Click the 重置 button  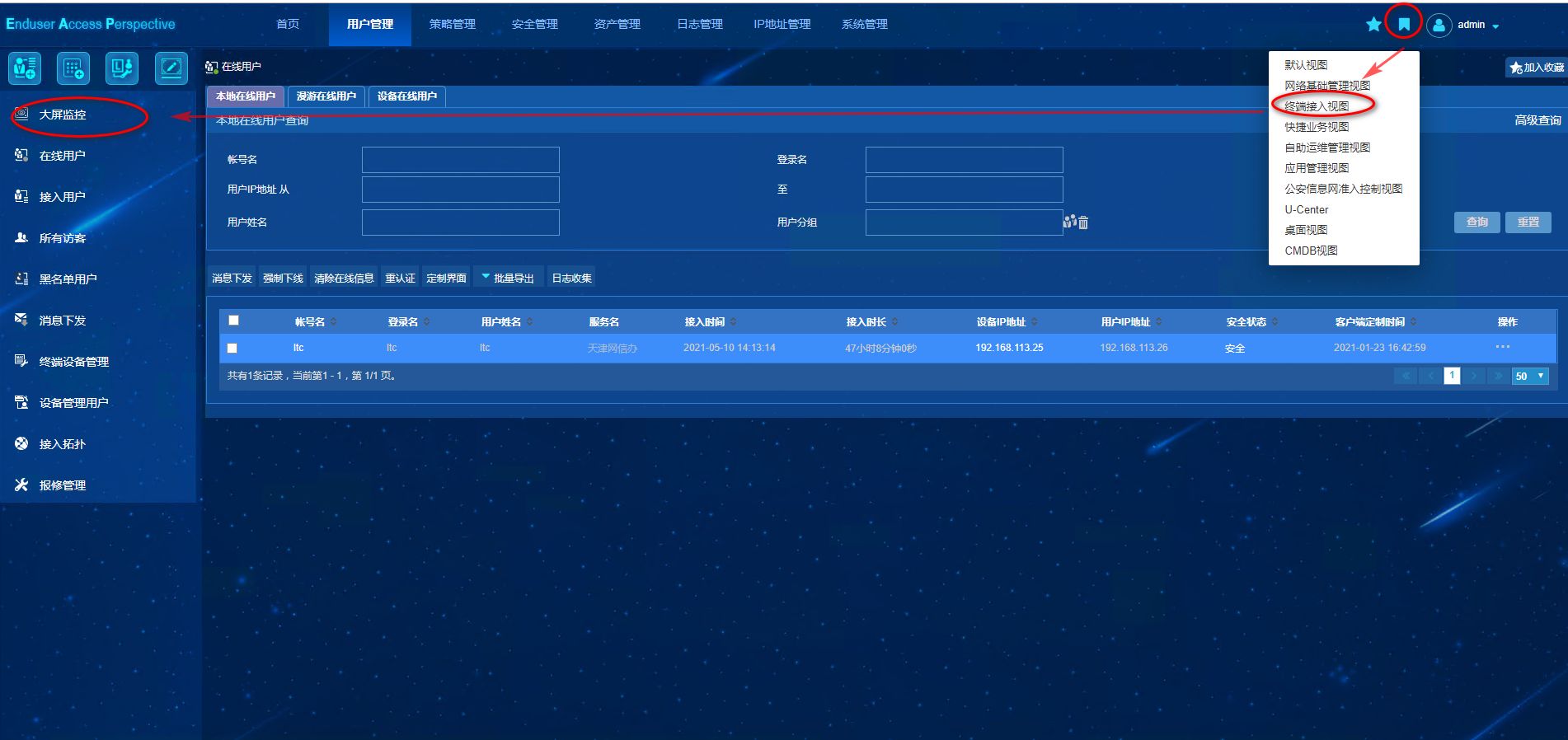[1528, 222]
